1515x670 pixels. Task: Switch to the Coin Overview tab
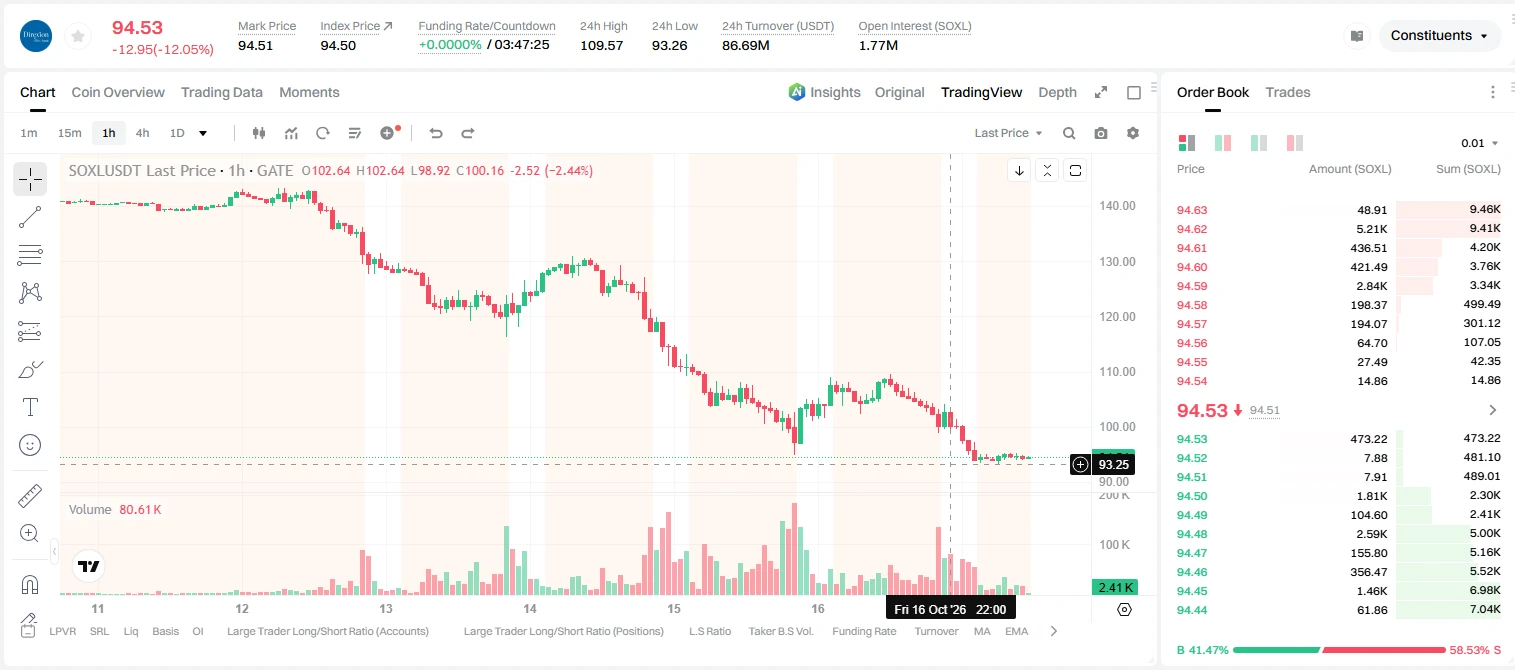pyautogui.click(x=118, y=92)
